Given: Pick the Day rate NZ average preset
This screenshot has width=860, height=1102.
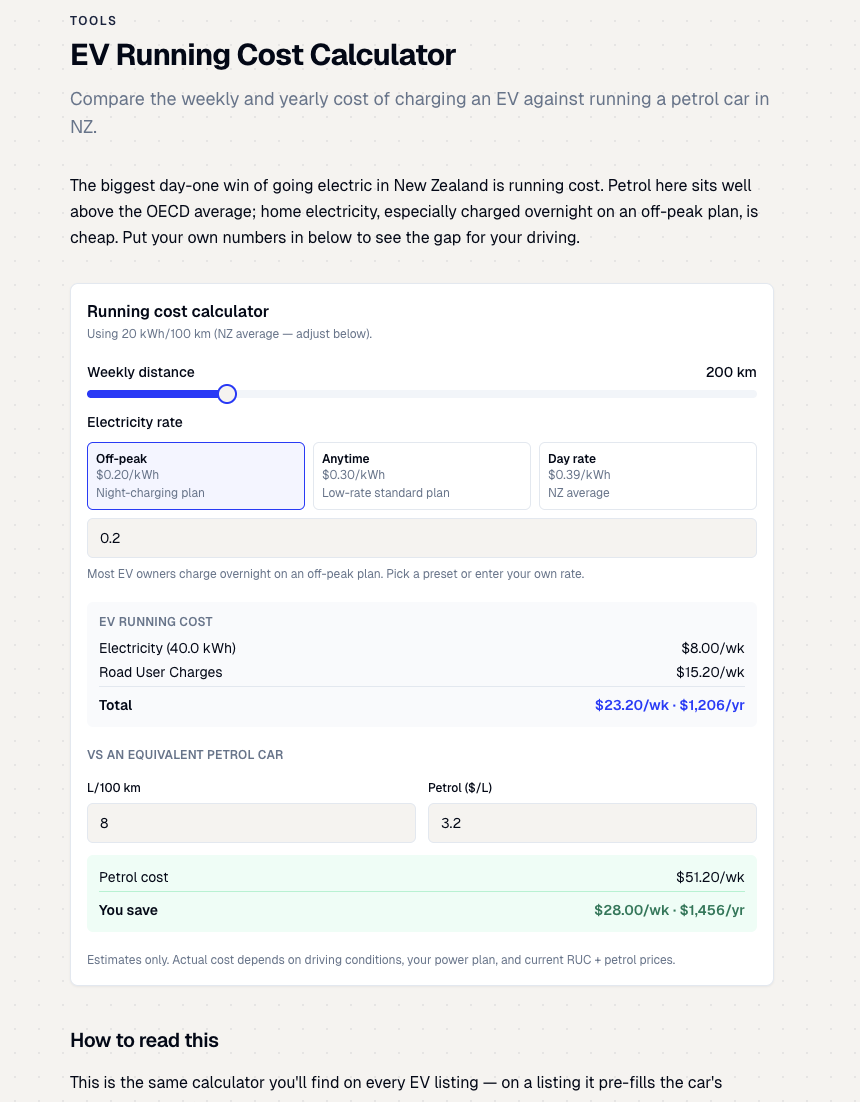Looking at the screenshot, I should coord(648,476).
